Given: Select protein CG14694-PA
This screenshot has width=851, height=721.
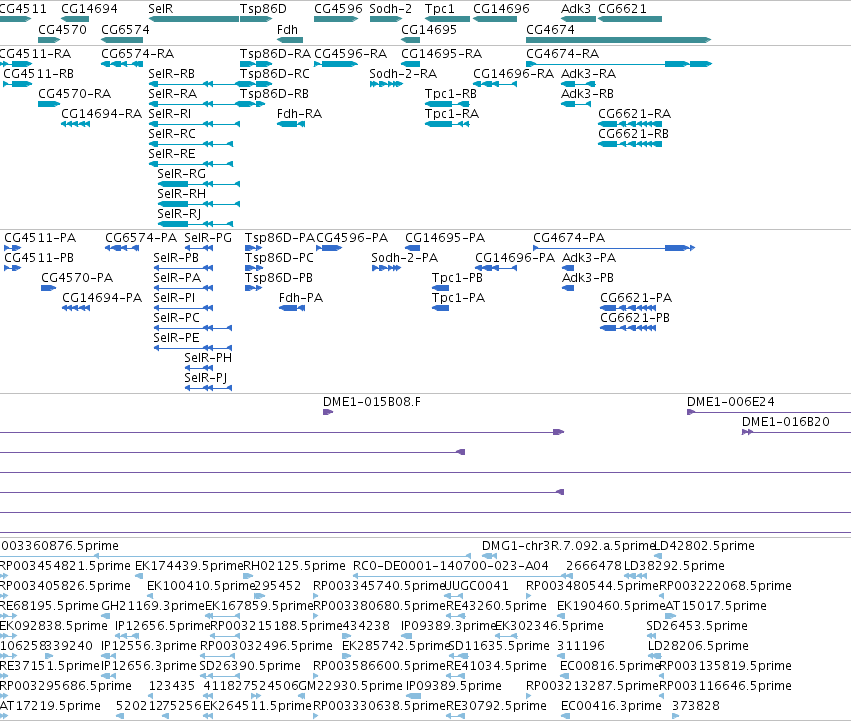Looking at the screenshot, I should click(x=76, y=308).
